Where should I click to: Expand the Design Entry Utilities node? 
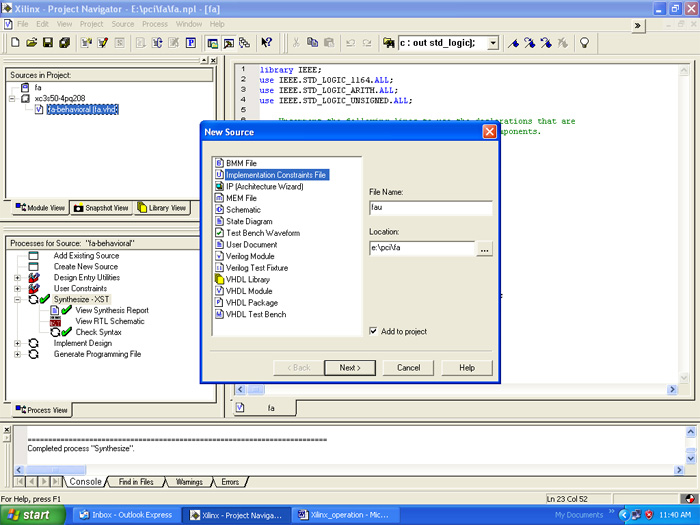17,278
